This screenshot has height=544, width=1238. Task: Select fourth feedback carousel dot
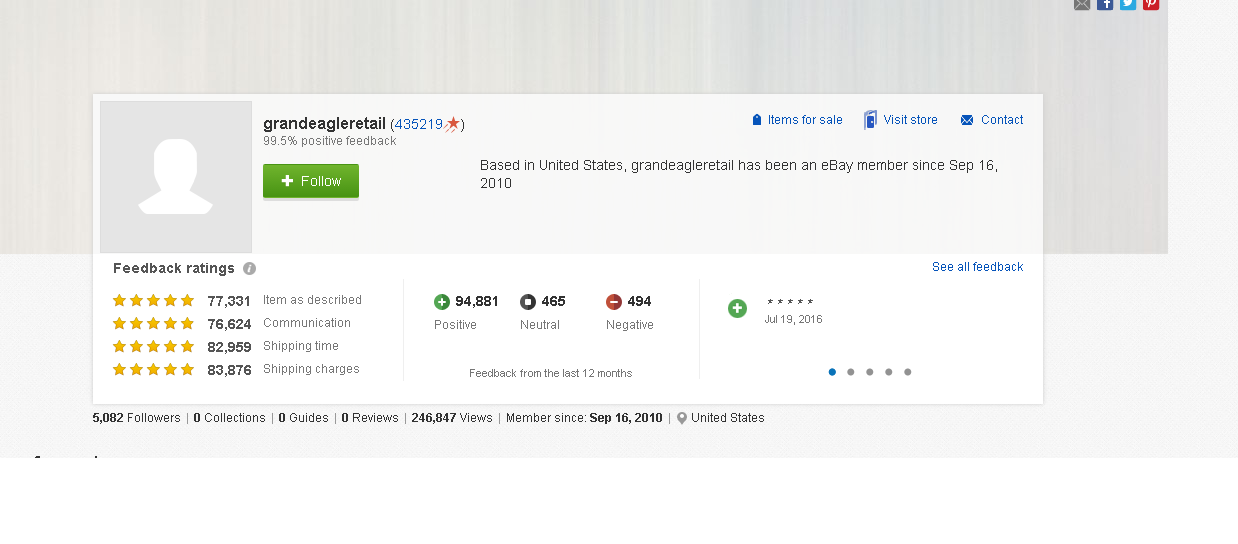click(889, 372)
